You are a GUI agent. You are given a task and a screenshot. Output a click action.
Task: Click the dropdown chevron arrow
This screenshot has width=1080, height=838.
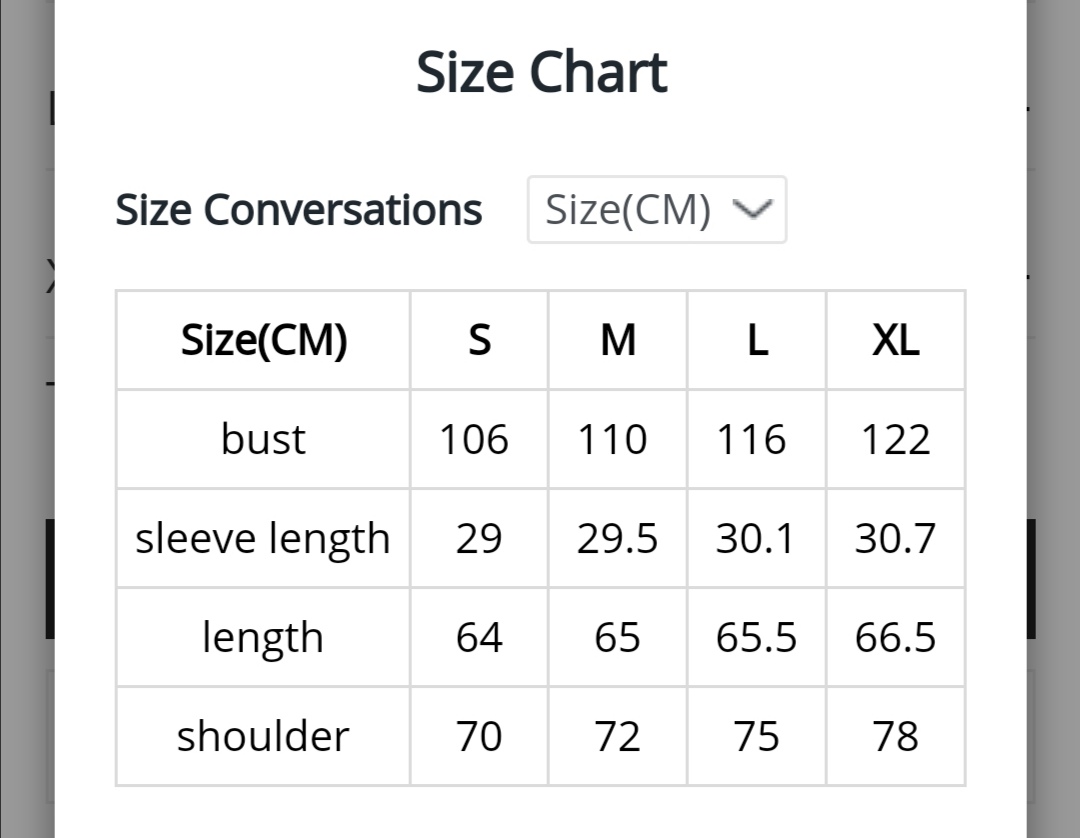(x=752, y=209)
